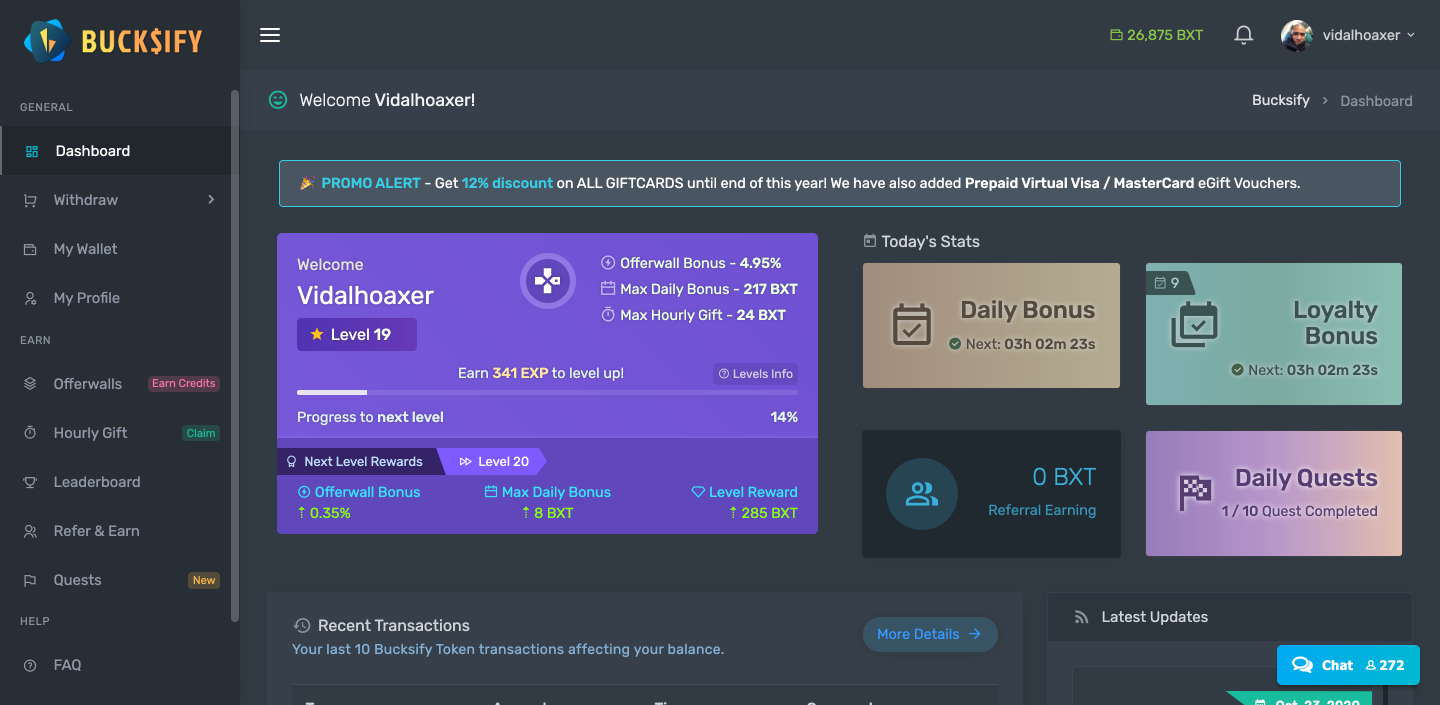
Task: Click the My Wallet icon
Action: coord(30,249)
